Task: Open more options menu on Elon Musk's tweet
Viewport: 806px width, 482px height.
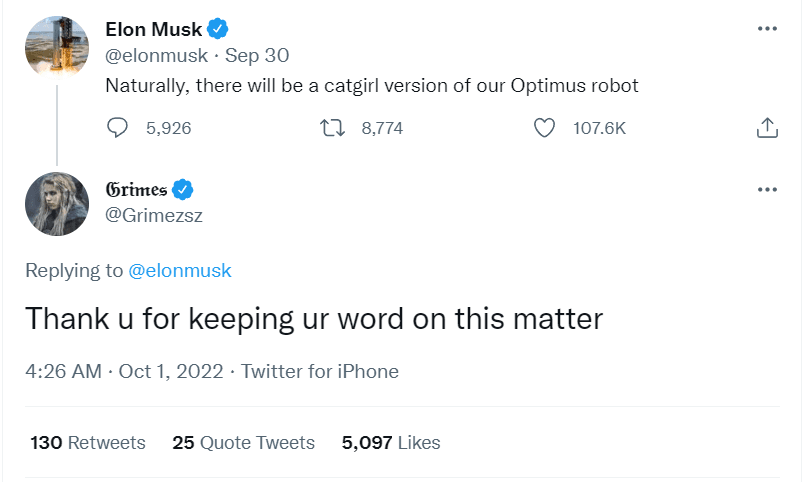Action: click(x=767, y=28)
